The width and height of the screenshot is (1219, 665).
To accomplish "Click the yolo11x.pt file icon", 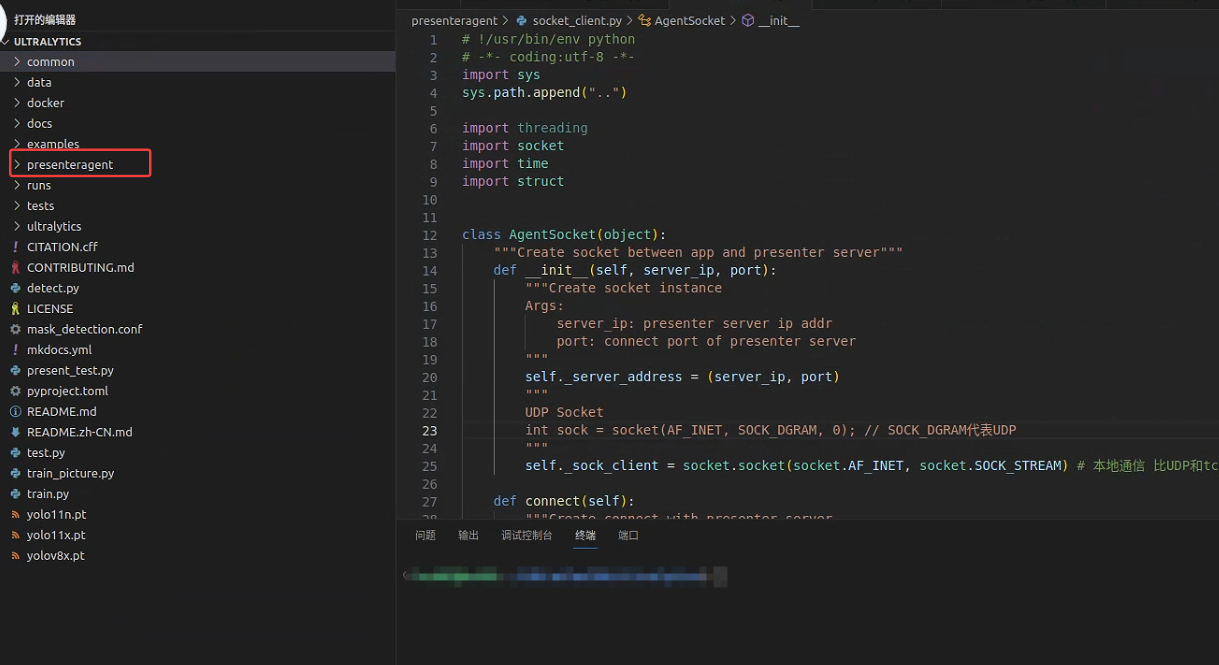I will pos(15,535).
